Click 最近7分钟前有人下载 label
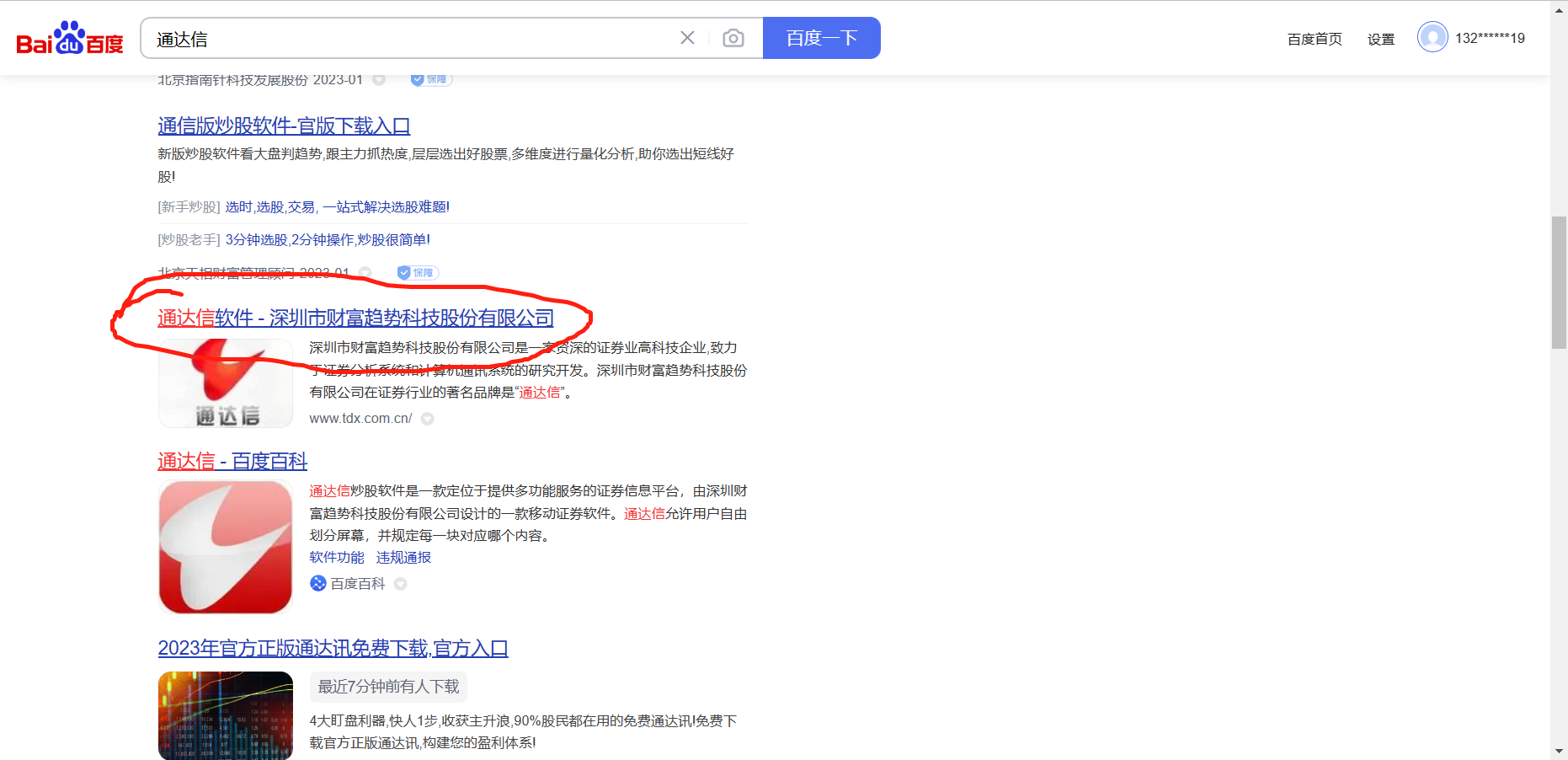1568x760 pixels. pyautogui.click(x=388, y=687)
